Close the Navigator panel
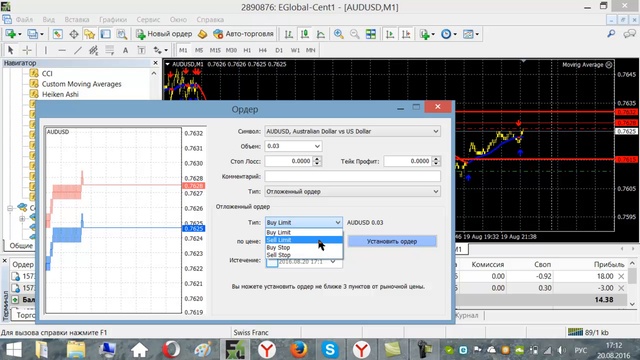The width and height of the screenshot is (640, 360). click(x=156, y=63)
